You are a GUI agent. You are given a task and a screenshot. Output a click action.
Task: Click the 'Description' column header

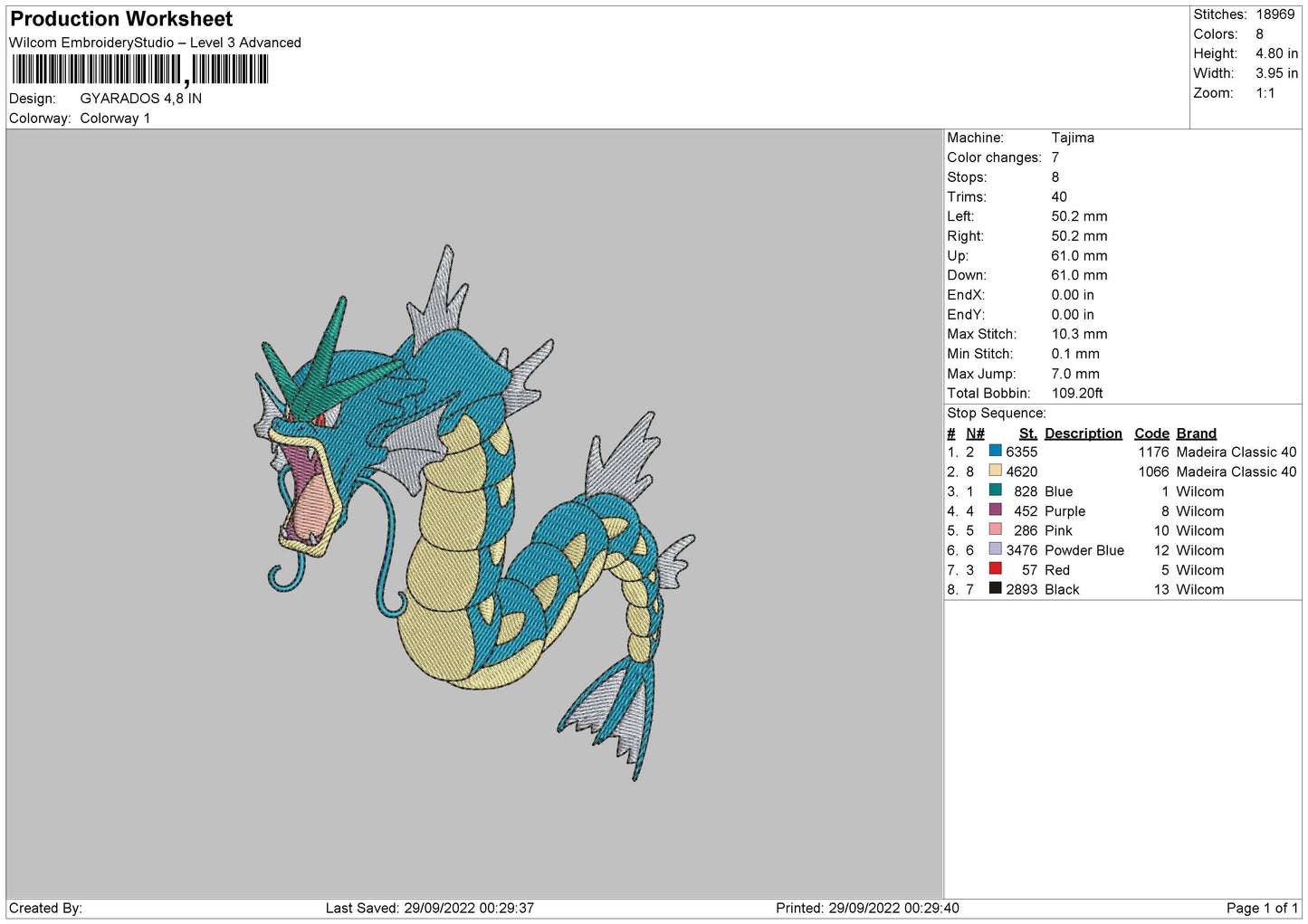point(1083,433)
